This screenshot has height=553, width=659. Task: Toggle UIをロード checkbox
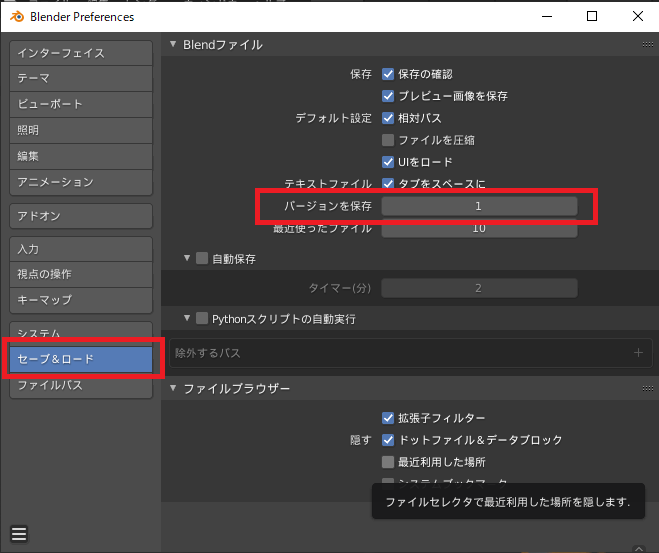388,162
